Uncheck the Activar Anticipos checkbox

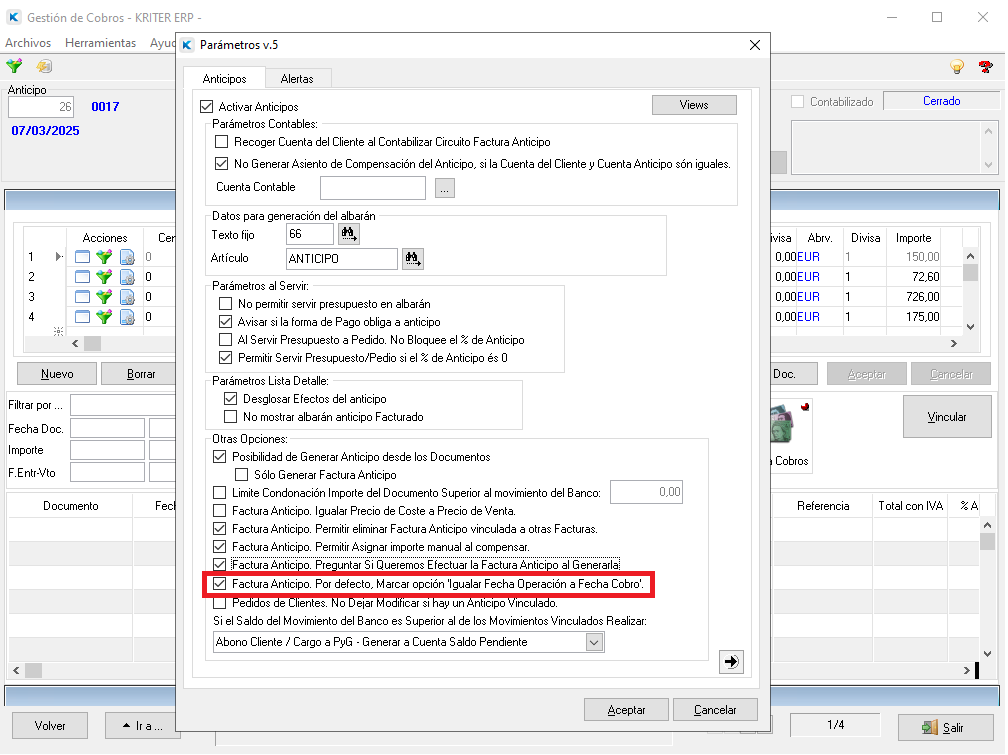[x=207, y=107]
